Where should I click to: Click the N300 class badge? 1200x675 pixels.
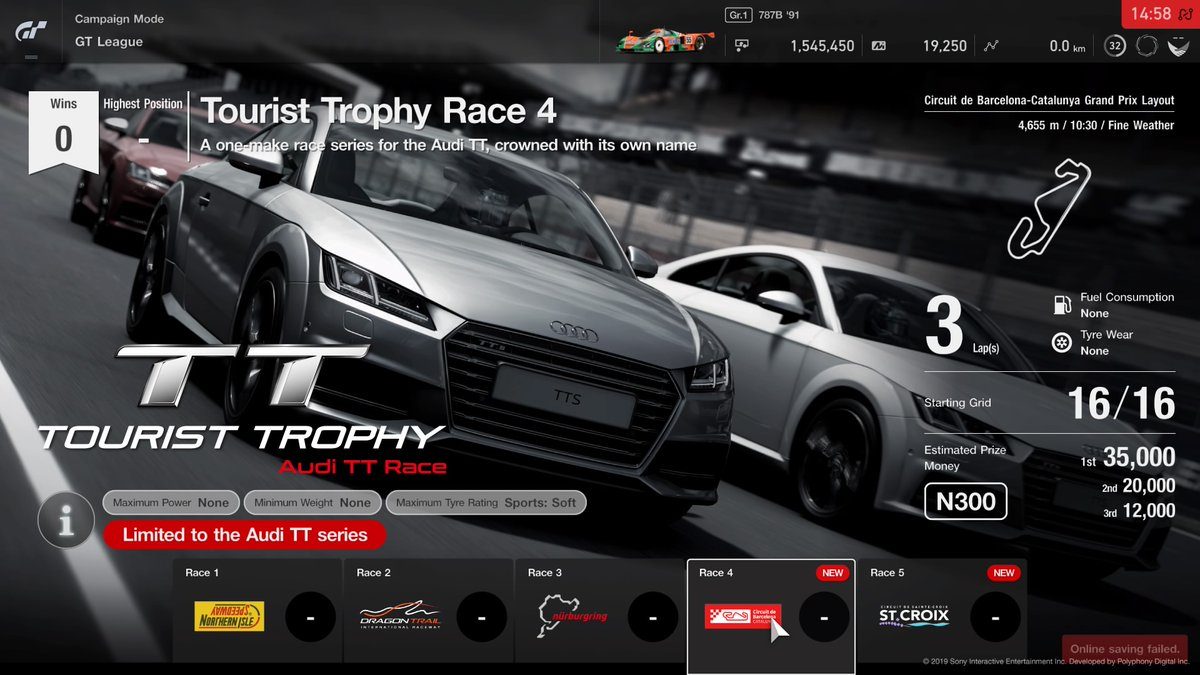point(965,502)
